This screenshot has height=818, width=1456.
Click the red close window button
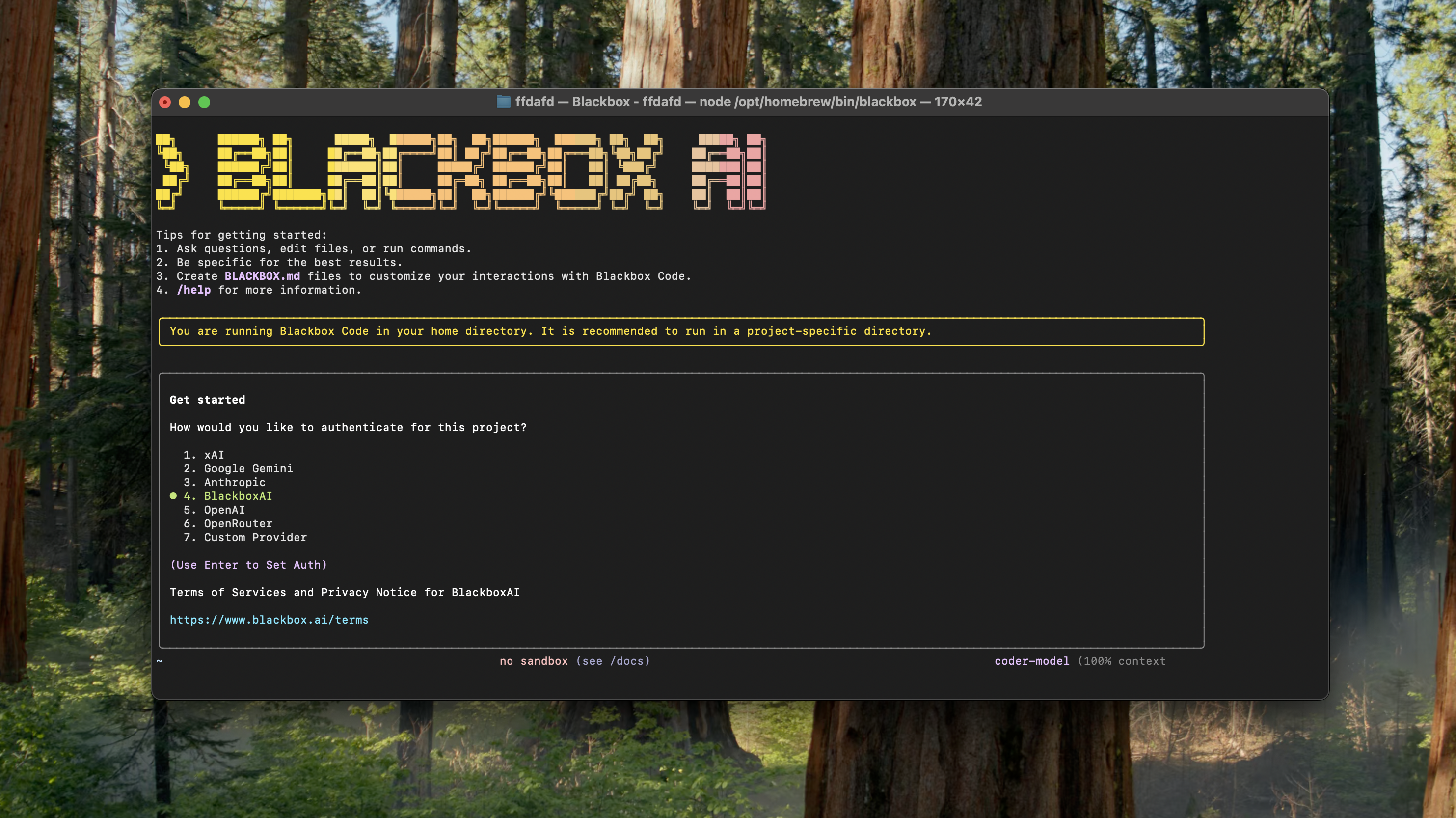(x=165, y=102)
